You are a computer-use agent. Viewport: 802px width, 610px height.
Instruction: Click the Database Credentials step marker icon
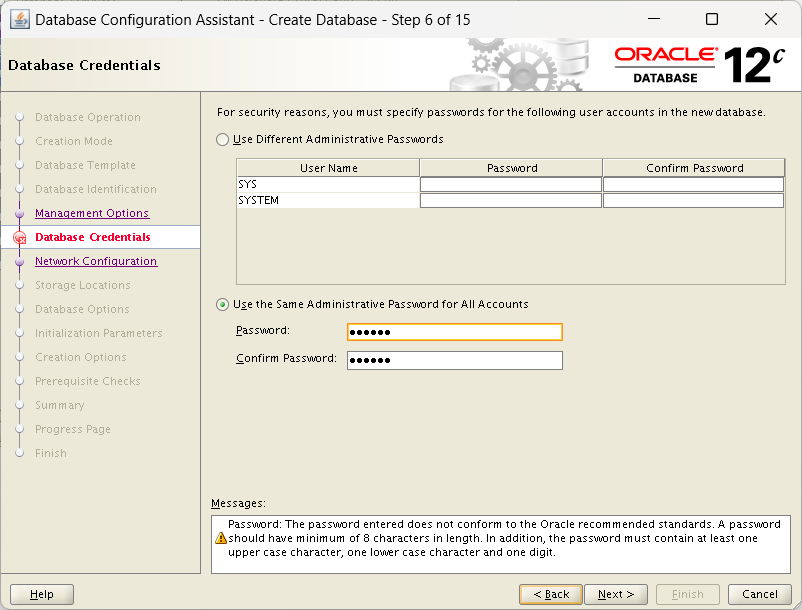click(19, 237)
